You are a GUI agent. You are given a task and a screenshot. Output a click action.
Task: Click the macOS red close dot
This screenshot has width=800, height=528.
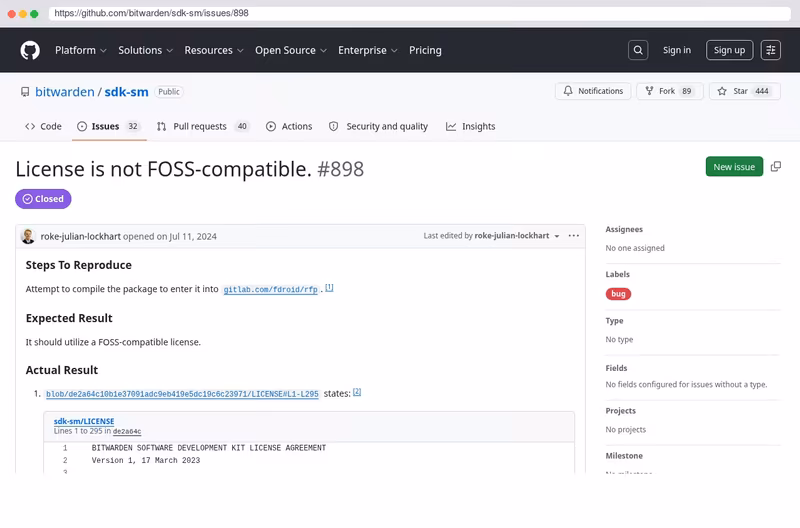click(x=11, y=14)
